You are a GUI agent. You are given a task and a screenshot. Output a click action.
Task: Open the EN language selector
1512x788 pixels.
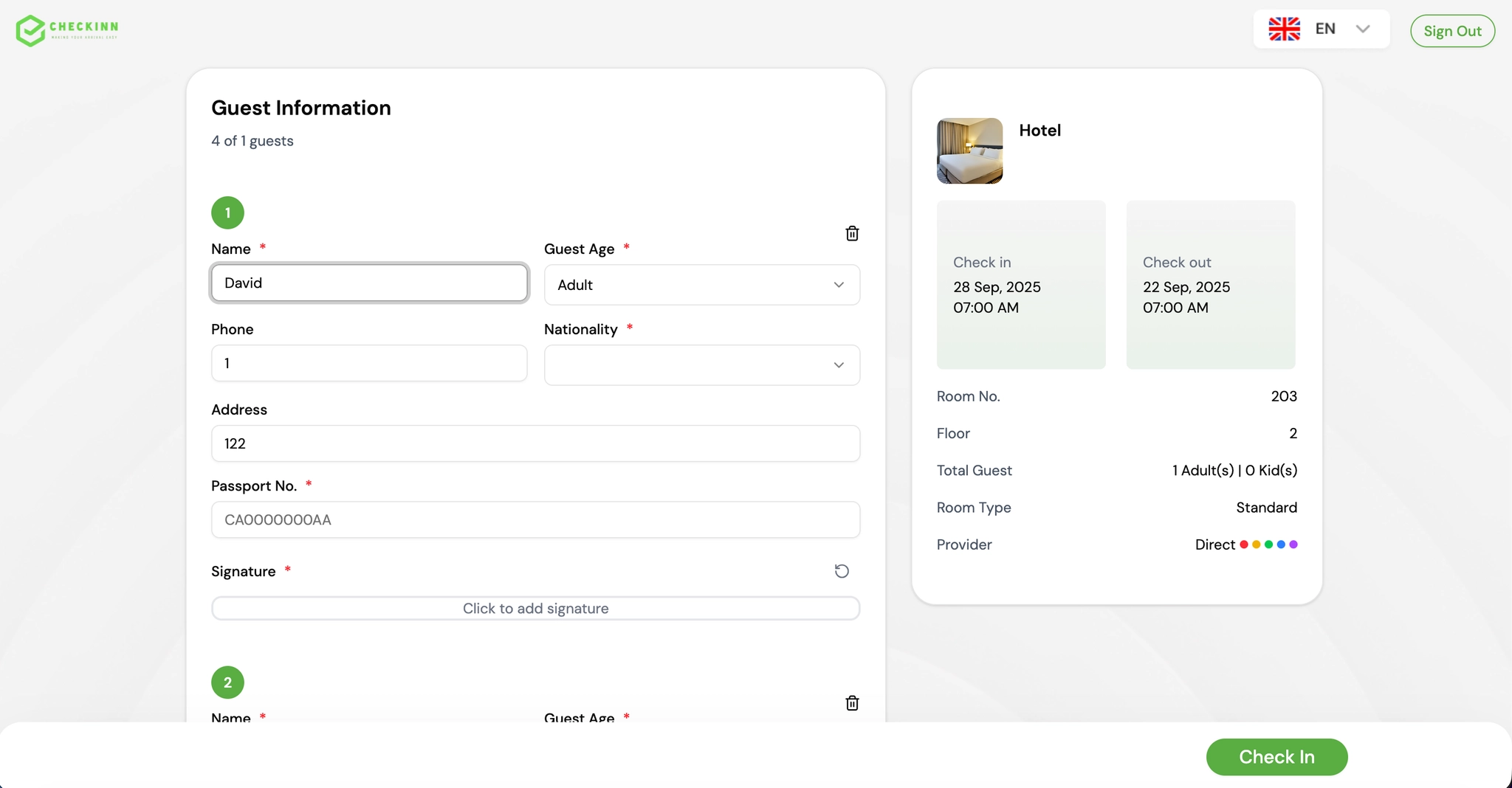[x=1322, y=30]
